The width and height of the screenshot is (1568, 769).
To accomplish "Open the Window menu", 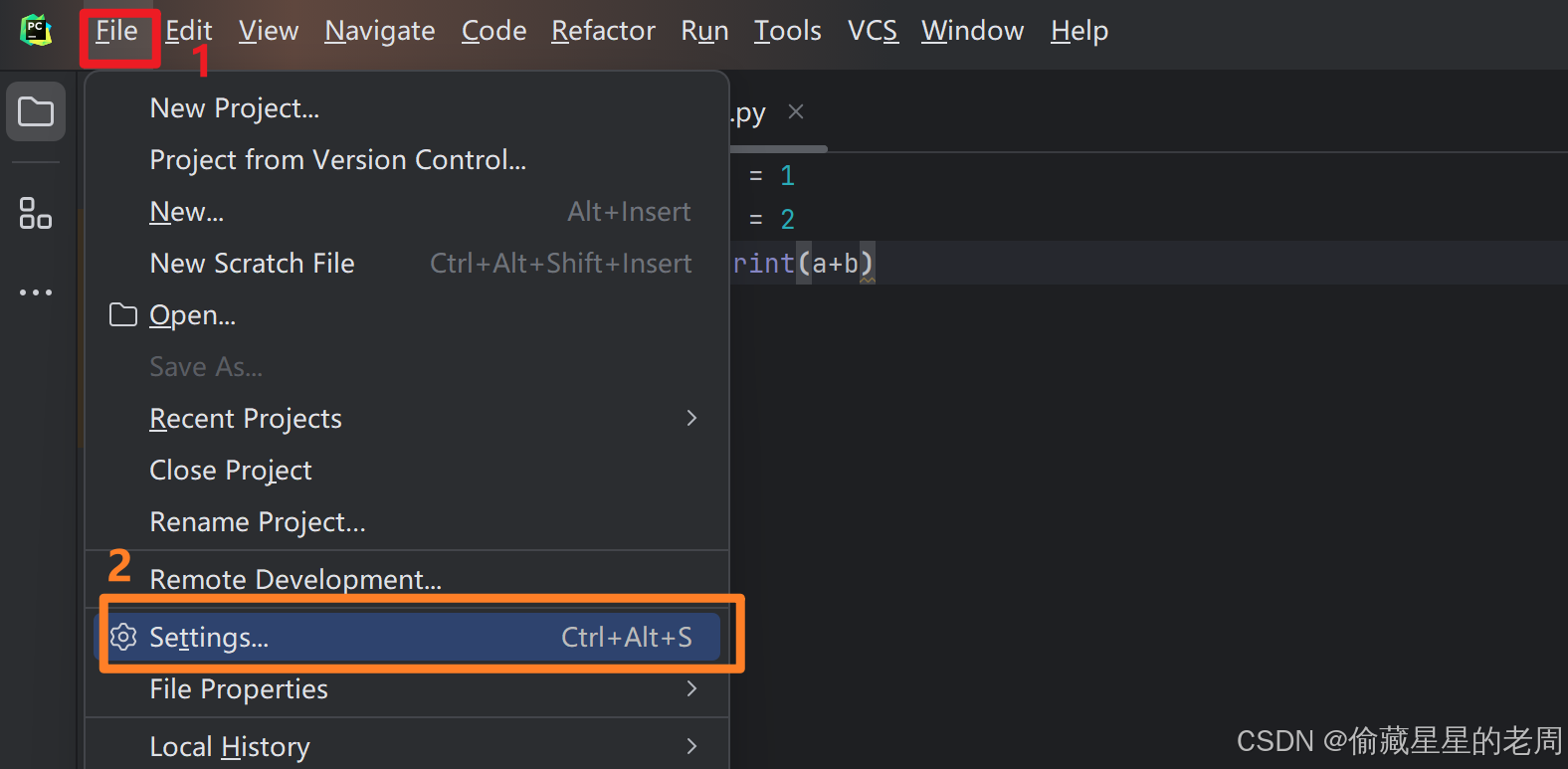I will coord(972,31).
